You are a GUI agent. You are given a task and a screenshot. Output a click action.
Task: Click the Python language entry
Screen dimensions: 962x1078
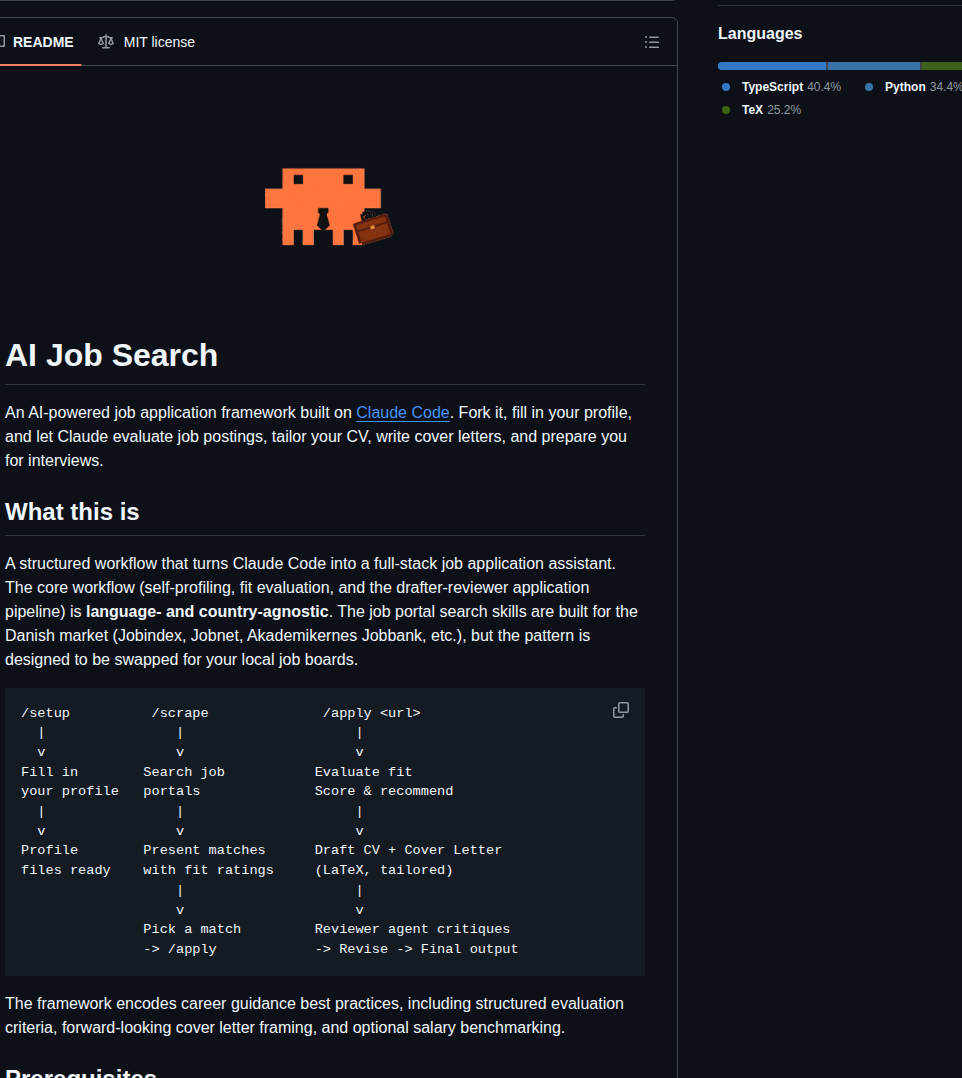913,87
